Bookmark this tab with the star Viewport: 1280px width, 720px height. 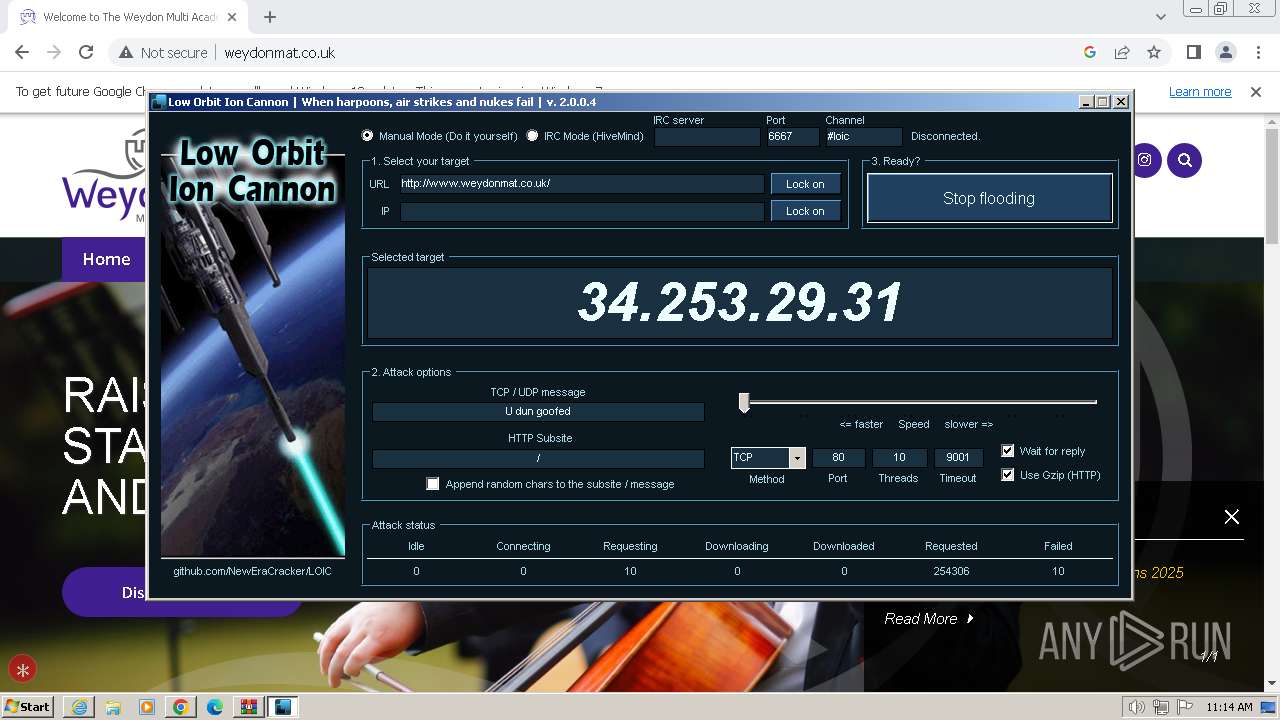pyautogui.click(x=1154, y=53)
